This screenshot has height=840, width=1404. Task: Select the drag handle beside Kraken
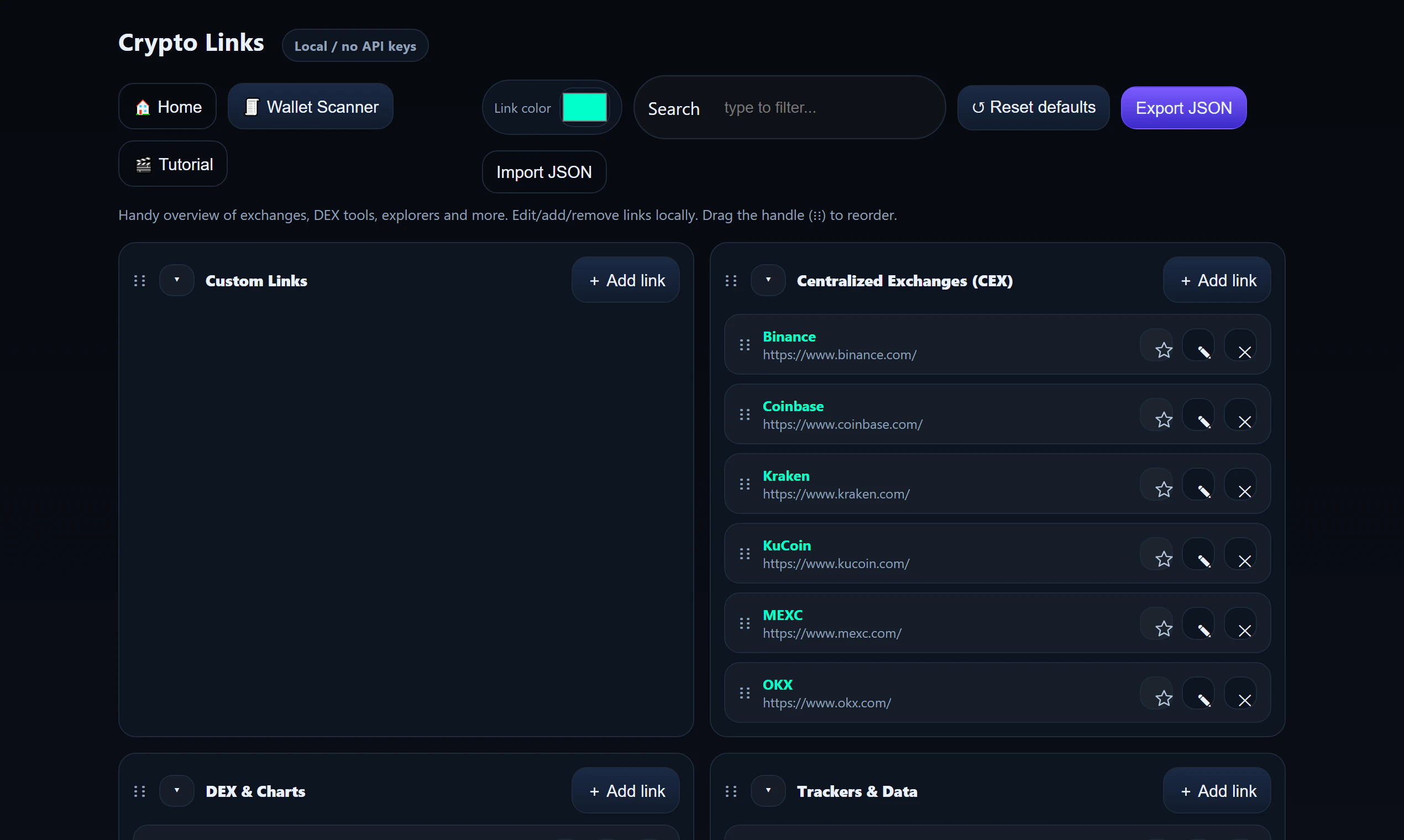(745, 484)
